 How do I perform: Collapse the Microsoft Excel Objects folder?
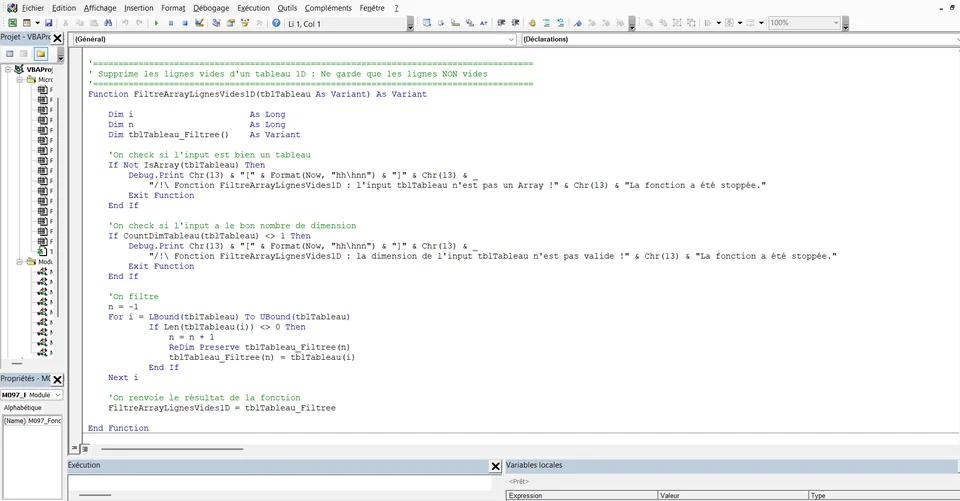pyautogui.click(x=20, y=80)
